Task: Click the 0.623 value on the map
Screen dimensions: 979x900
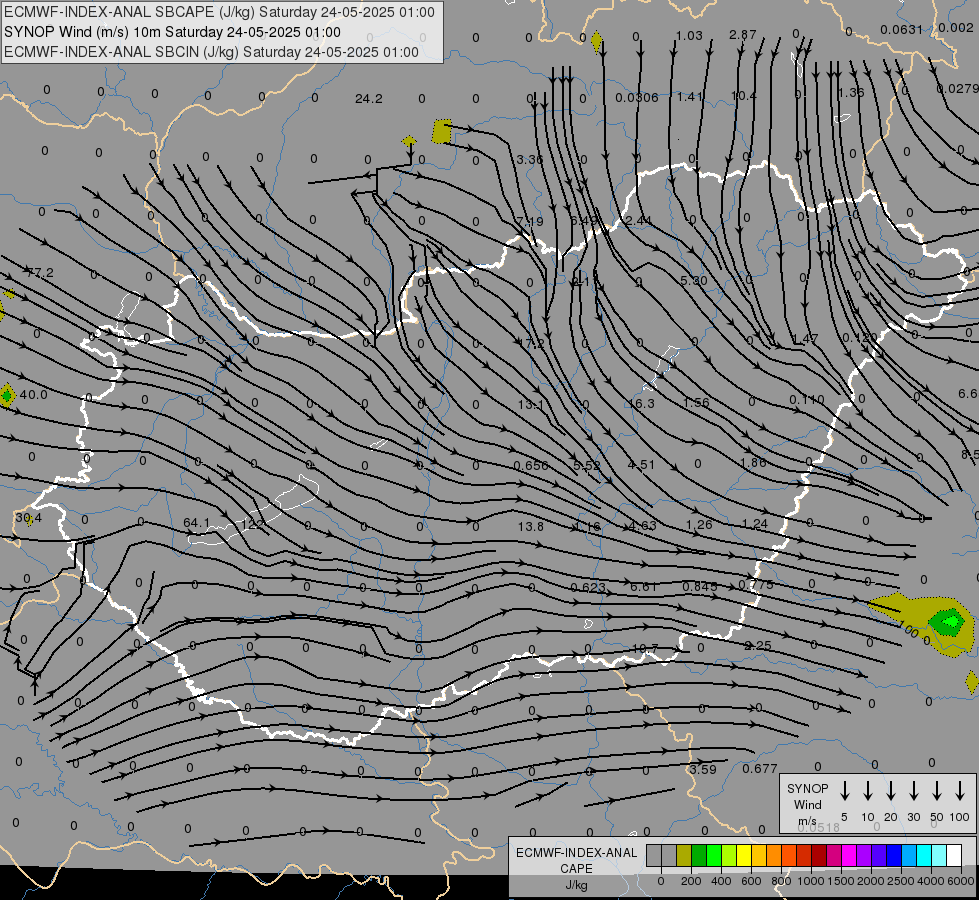Action: (588, 588)
